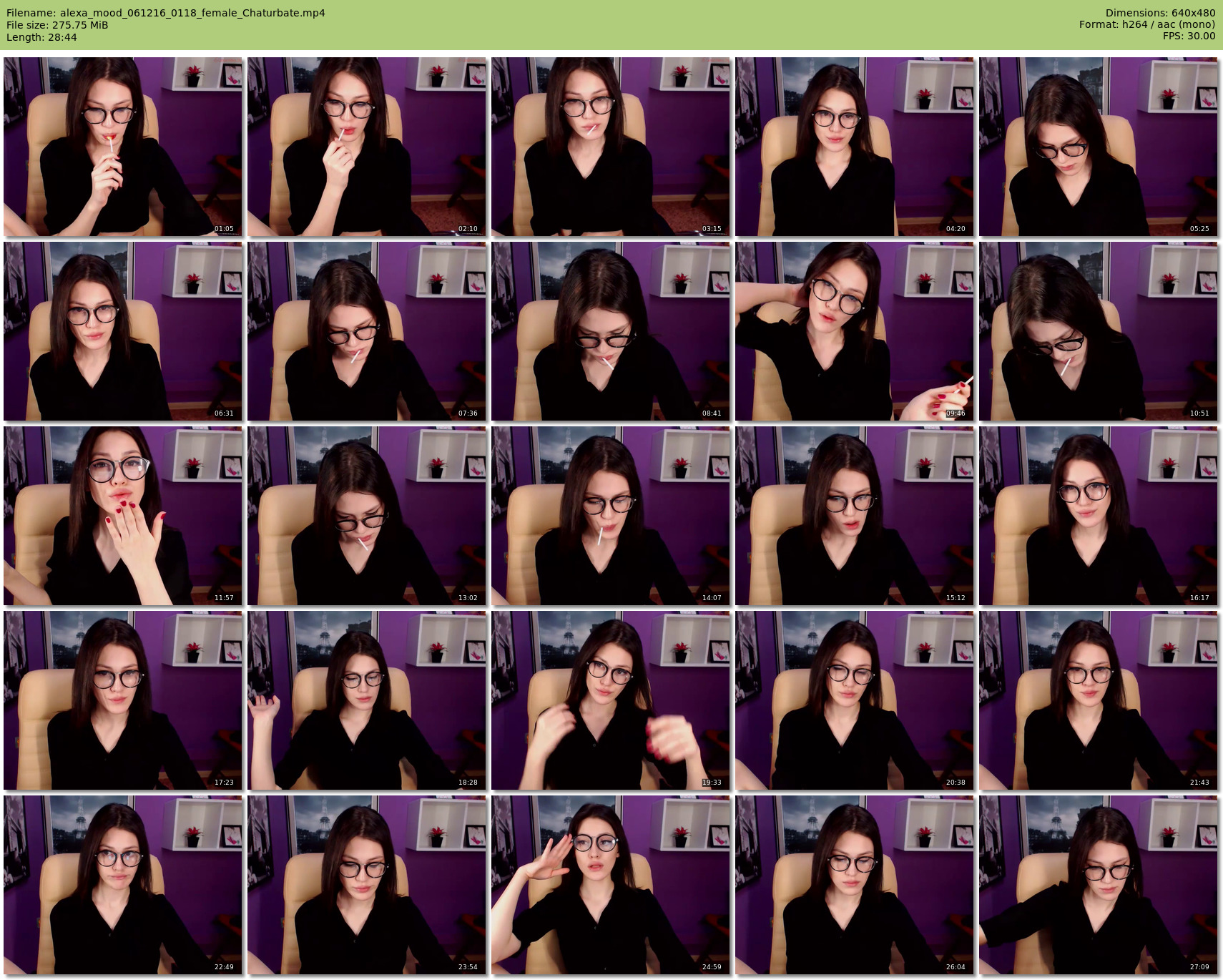Click the frame marked 17:23
Screen dimensions: 1223x980
[x=123, y=700]
